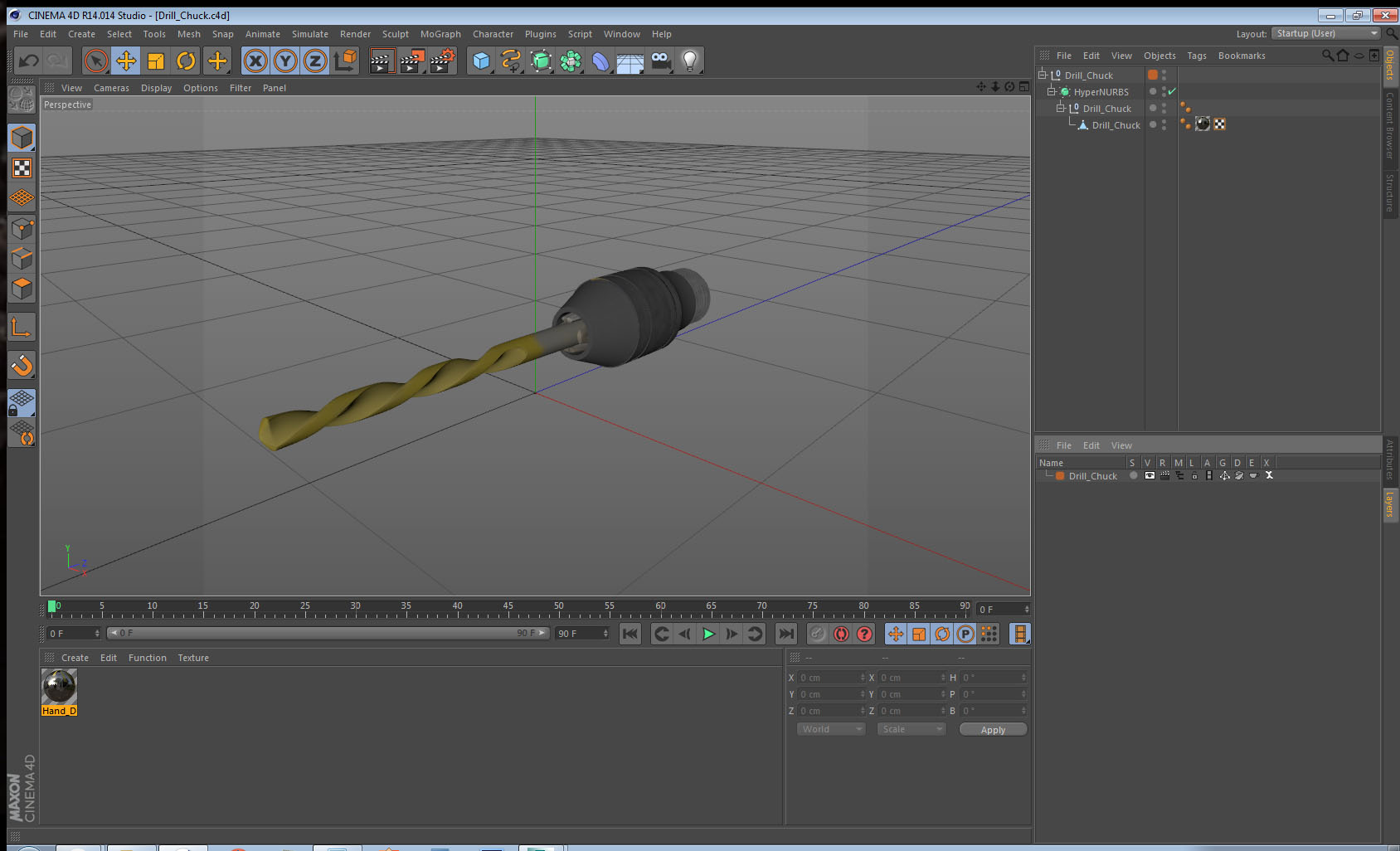This screenshot has width=1400, height=851.
Task: Toggle Drill_Chuck layer lock
Action: coord(1194,475)
